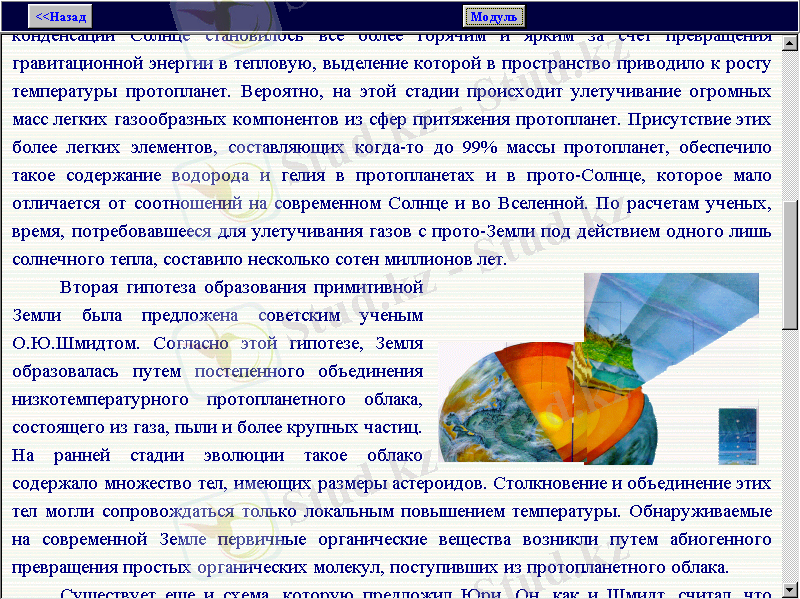Image resolution: width=800 pixels, height=599 pixels.
Task: Open the Модуль button
Action: (493, 16)
